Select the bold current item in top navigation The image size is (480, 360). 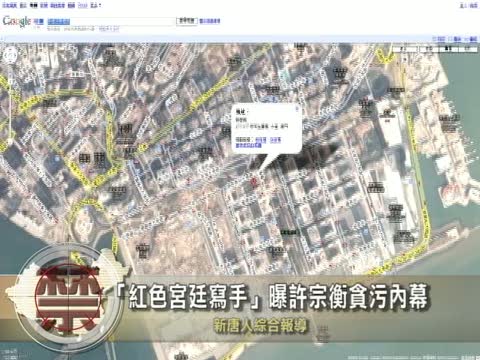(33, 5)
